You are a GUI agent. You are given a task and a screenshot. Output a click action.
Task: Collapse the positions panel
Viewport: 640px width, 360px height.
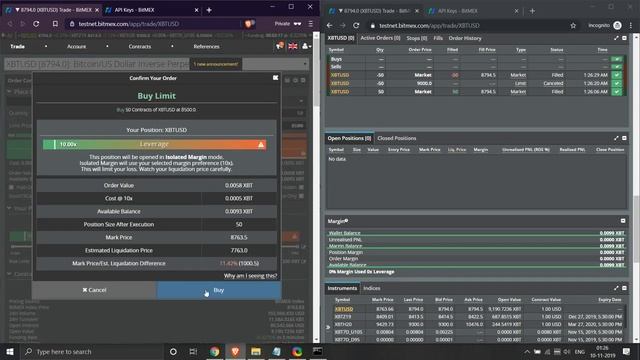[624, 138]
